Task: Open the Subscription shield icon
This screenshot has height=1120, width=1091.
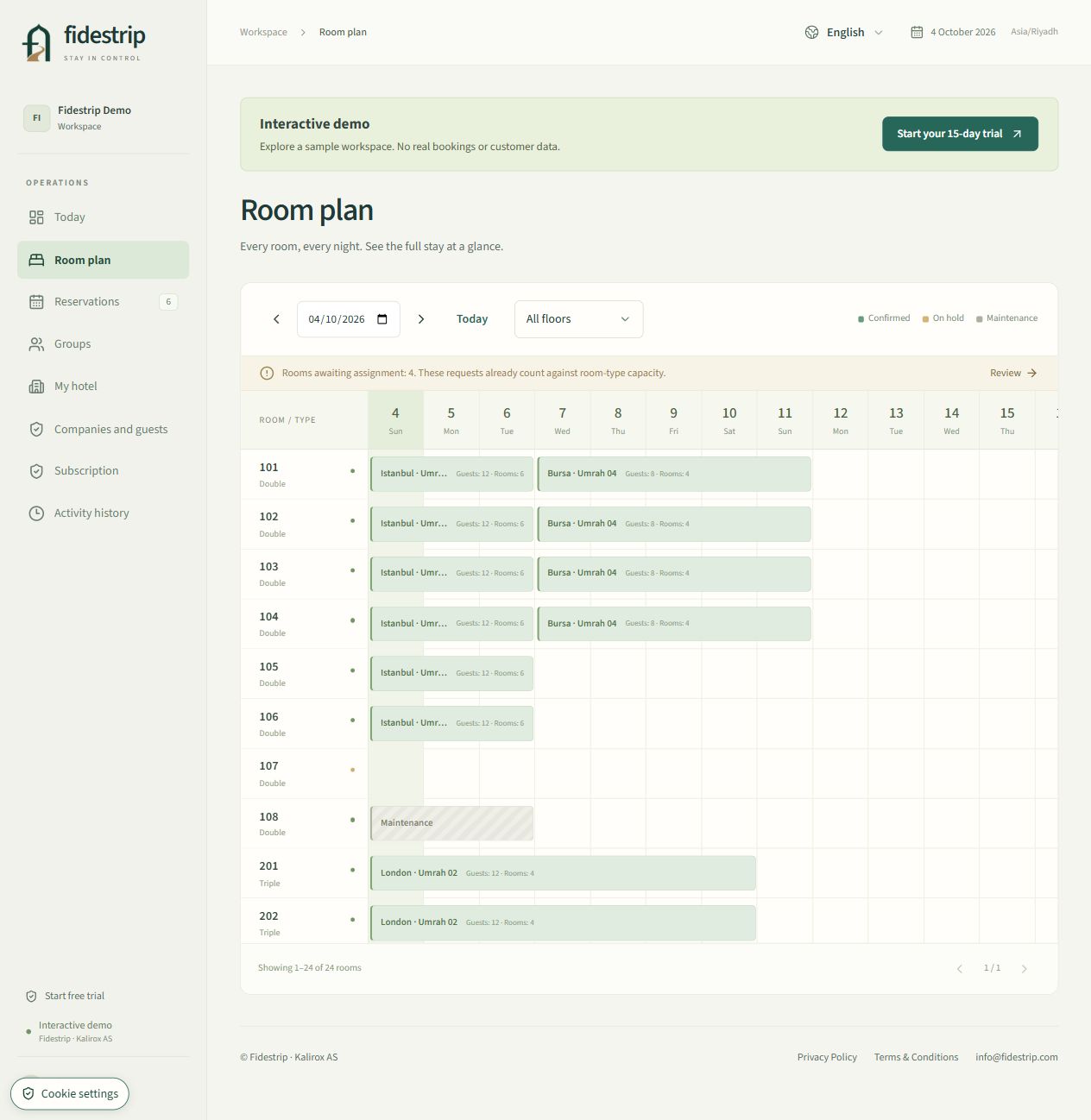Action: tap(36, 471)
